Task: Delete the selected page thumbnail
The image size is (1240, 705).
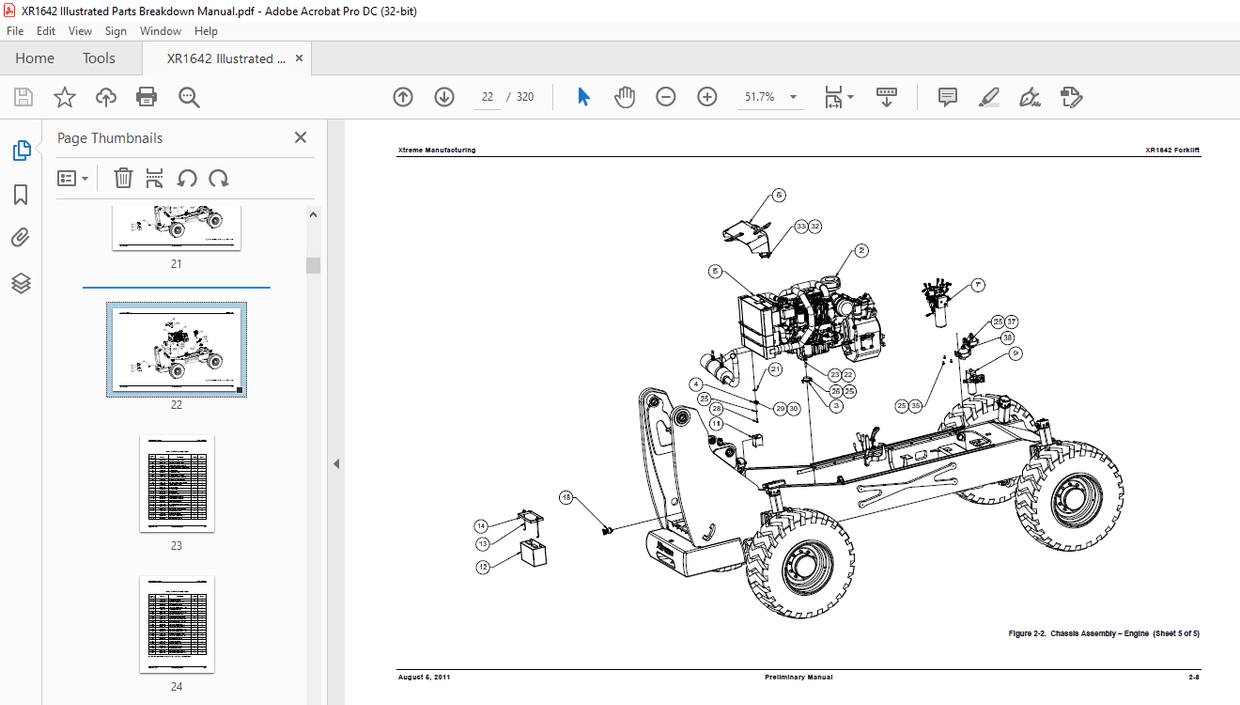Action: [x=122, y=178]
